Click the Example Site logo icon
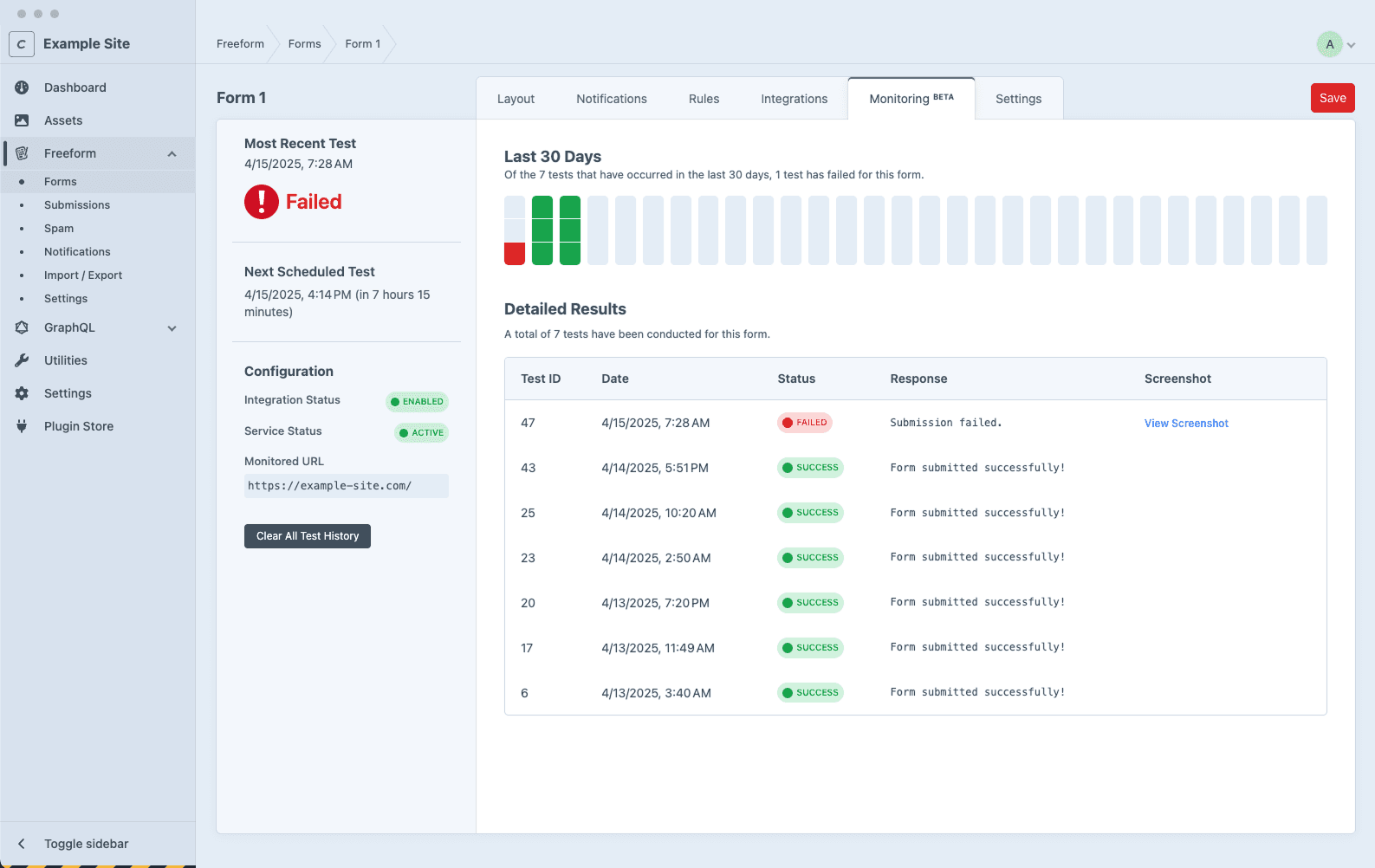The height and width of the screenshot is (868, 1375). 22,44
